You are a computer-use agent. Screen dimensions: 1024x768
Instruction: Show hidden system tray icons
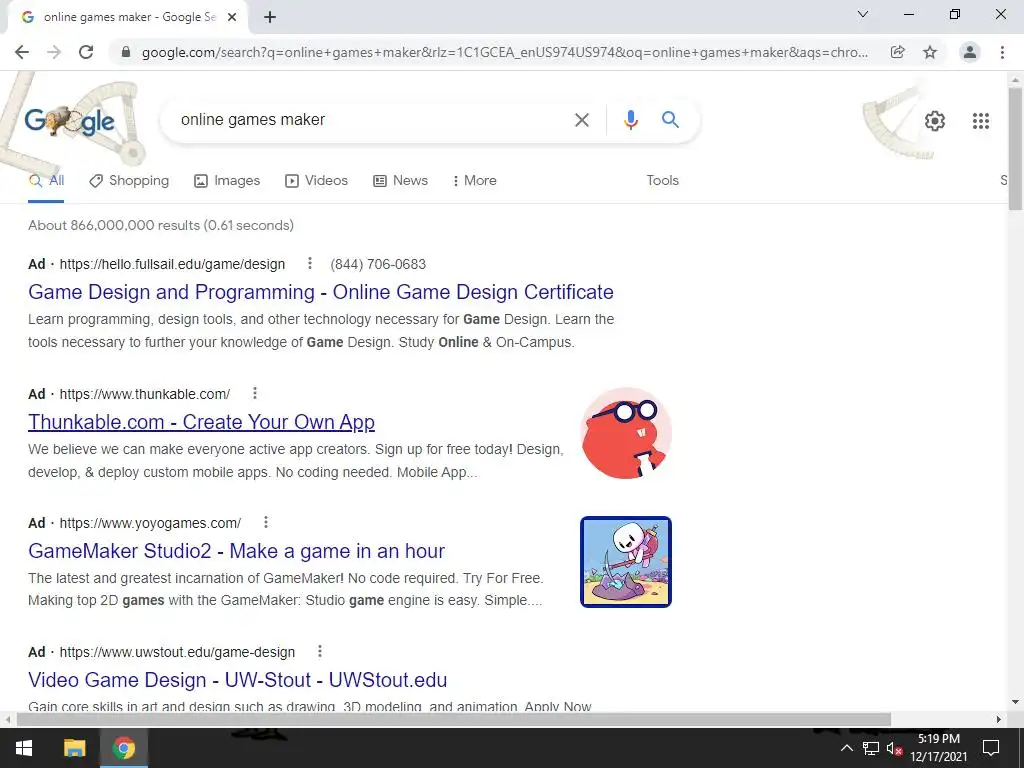[x=846, y=748]
